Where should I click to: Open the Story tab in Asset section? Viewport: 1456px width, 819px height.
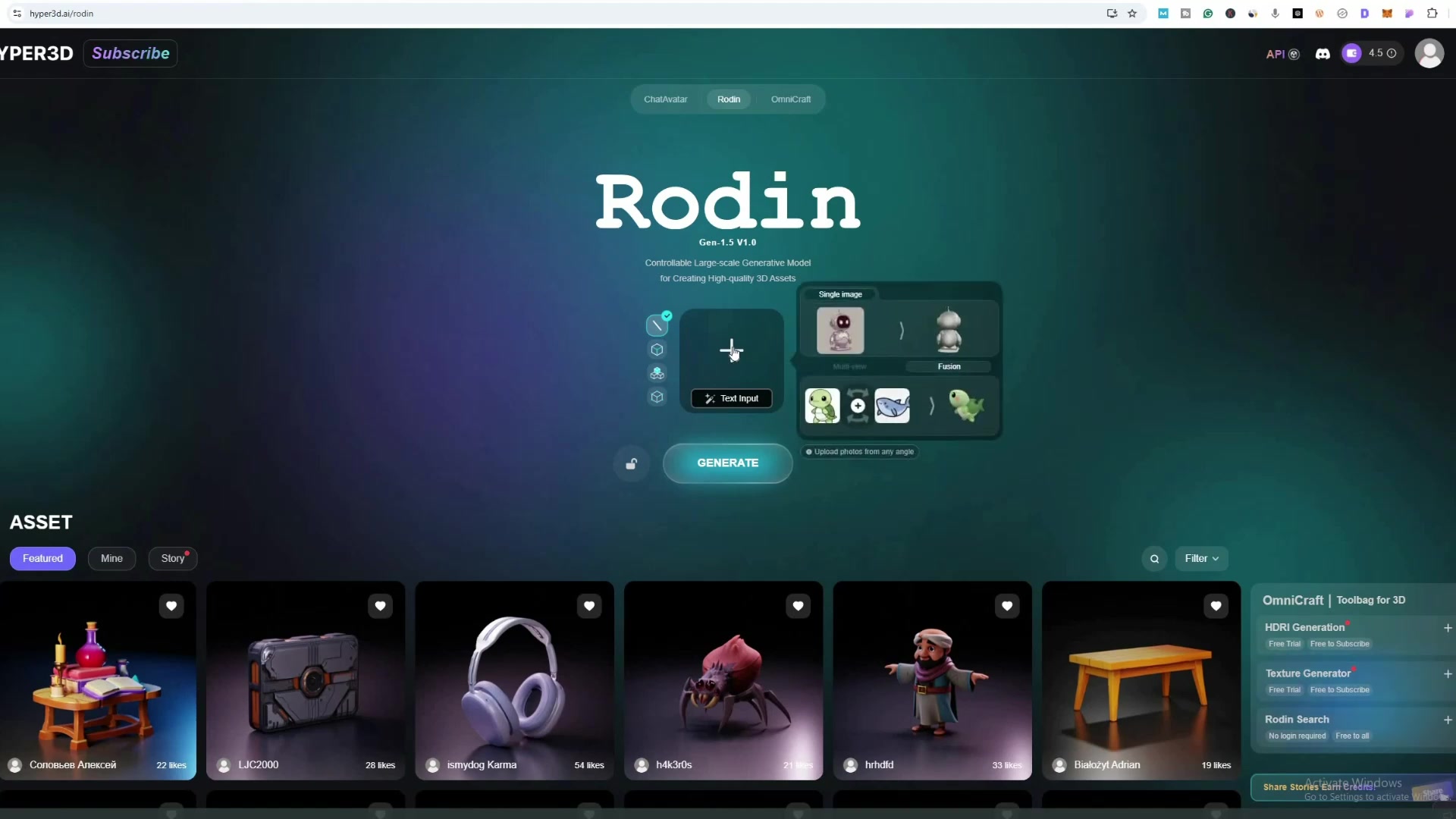172,558
